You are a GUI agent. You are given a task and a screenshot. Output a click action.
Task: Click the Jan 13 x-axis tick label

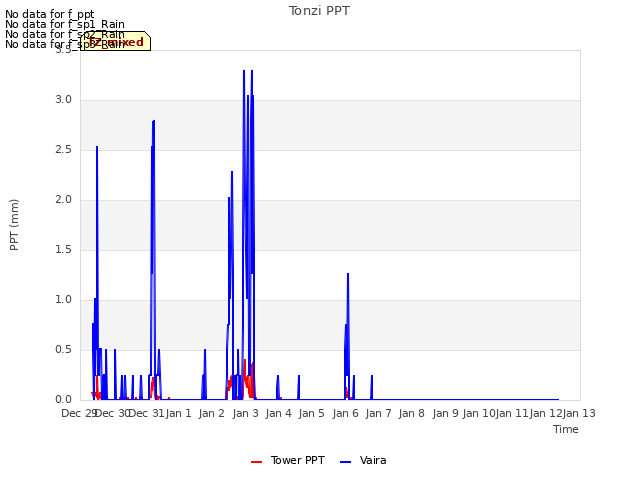tap(579, 413)
